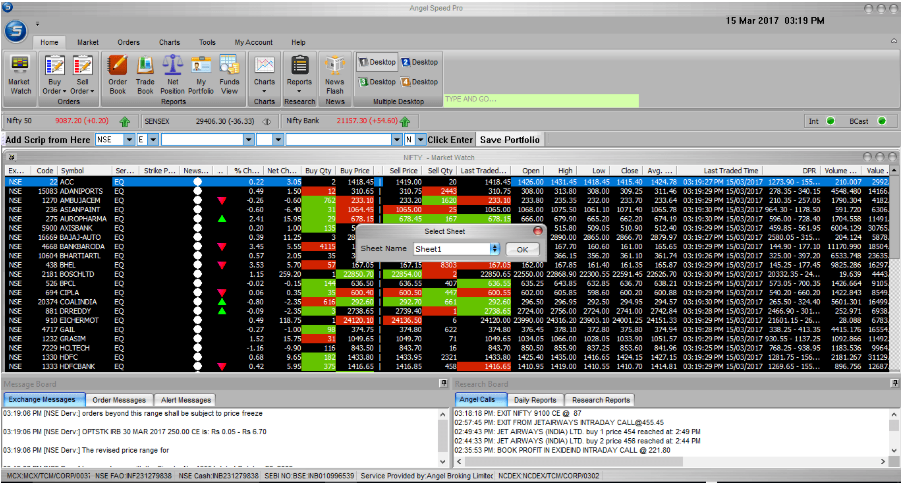Open the Tools ribbon tab
The image size is (902, 483).
pos(207,43)
